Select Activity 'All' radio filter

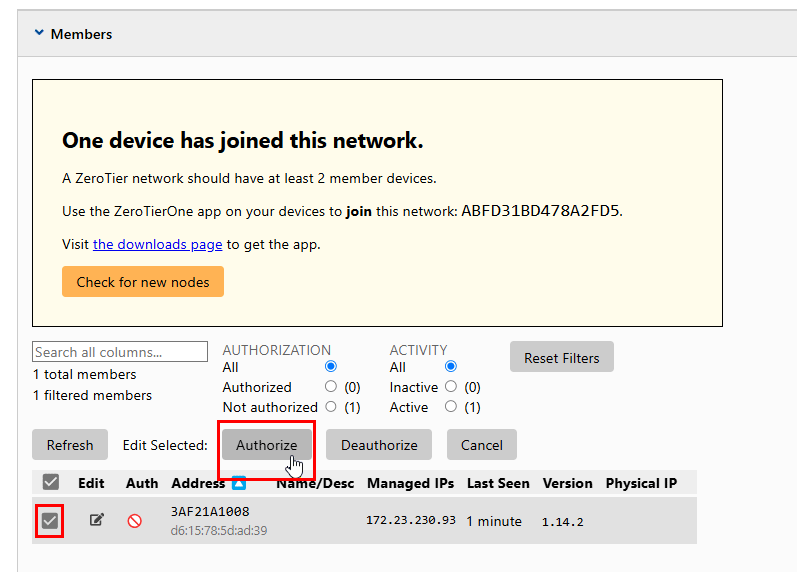pyautogui.click(x=451, y=367)
